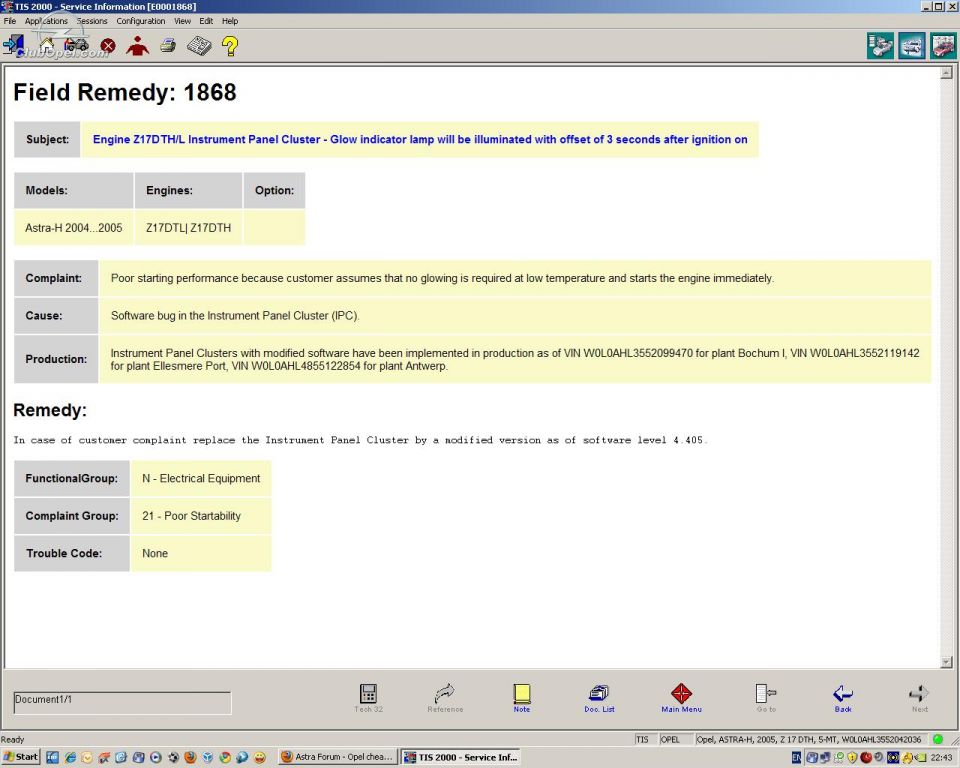Click the '21 - Poor Startability' cell
The width and height of the screenshot is (960, 768).
coord(201,516)
